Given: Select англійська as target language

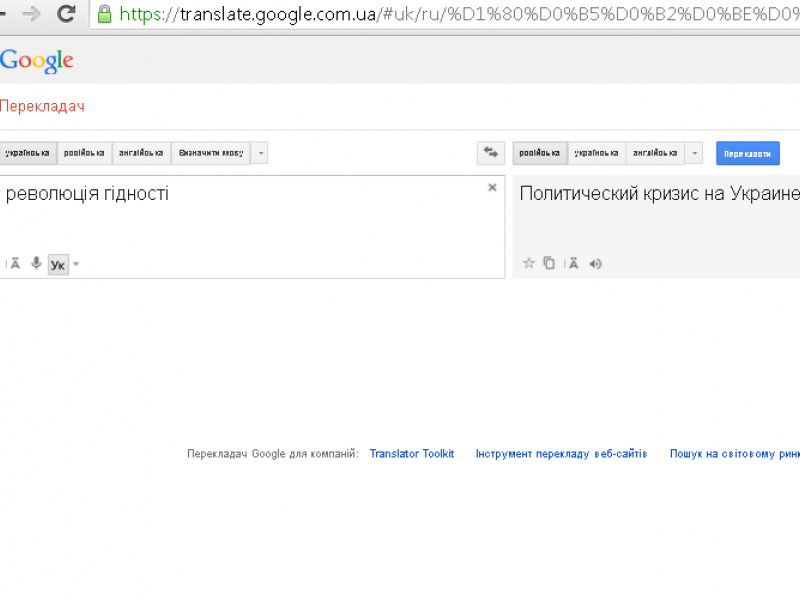Looking at the screenshot, I should pyautogui.click(x=655, y=153).
